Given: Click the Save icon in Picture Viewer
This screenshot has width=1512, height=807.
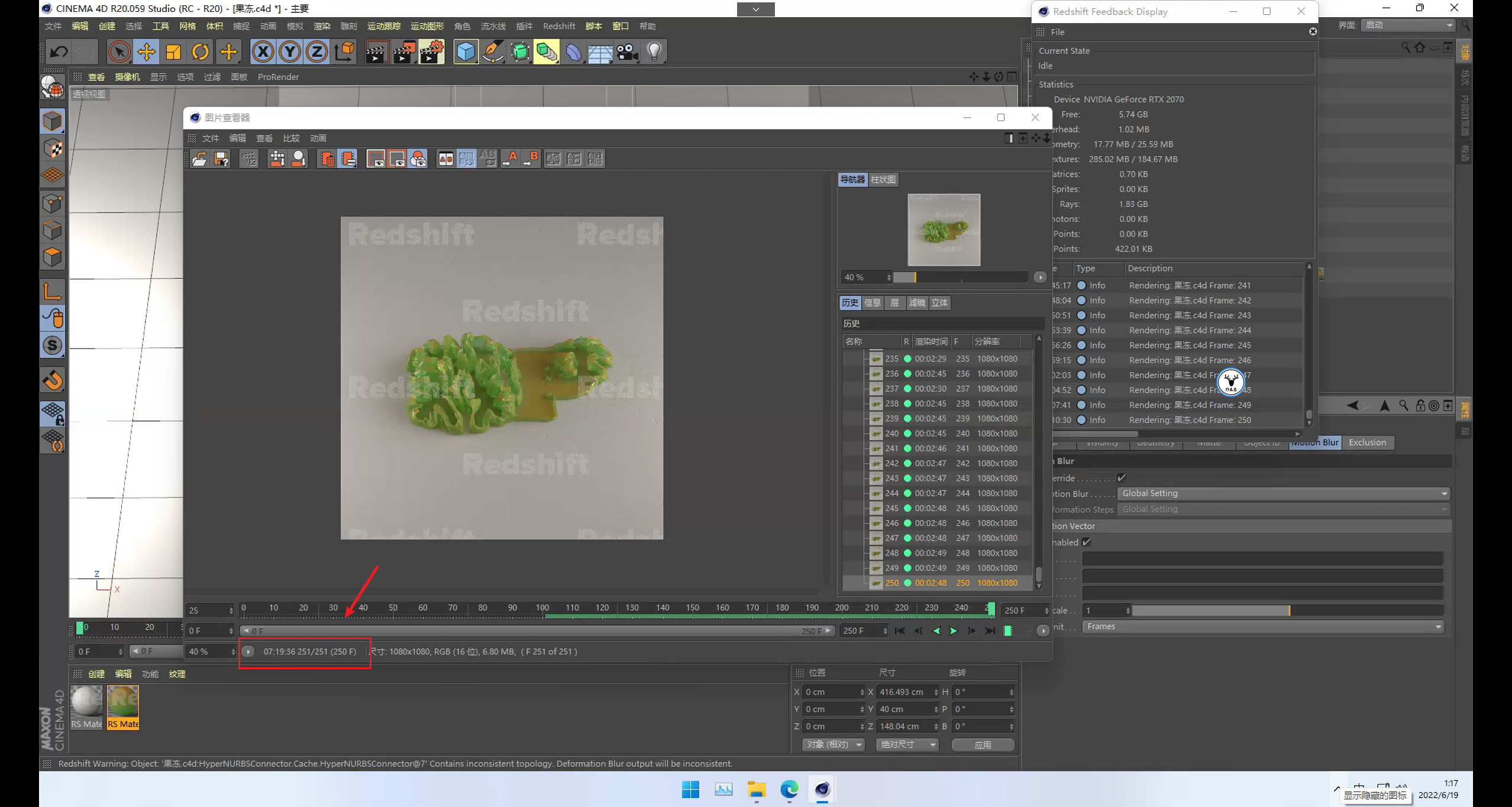Looking at the screenshot, I should (x=221, y=159).
